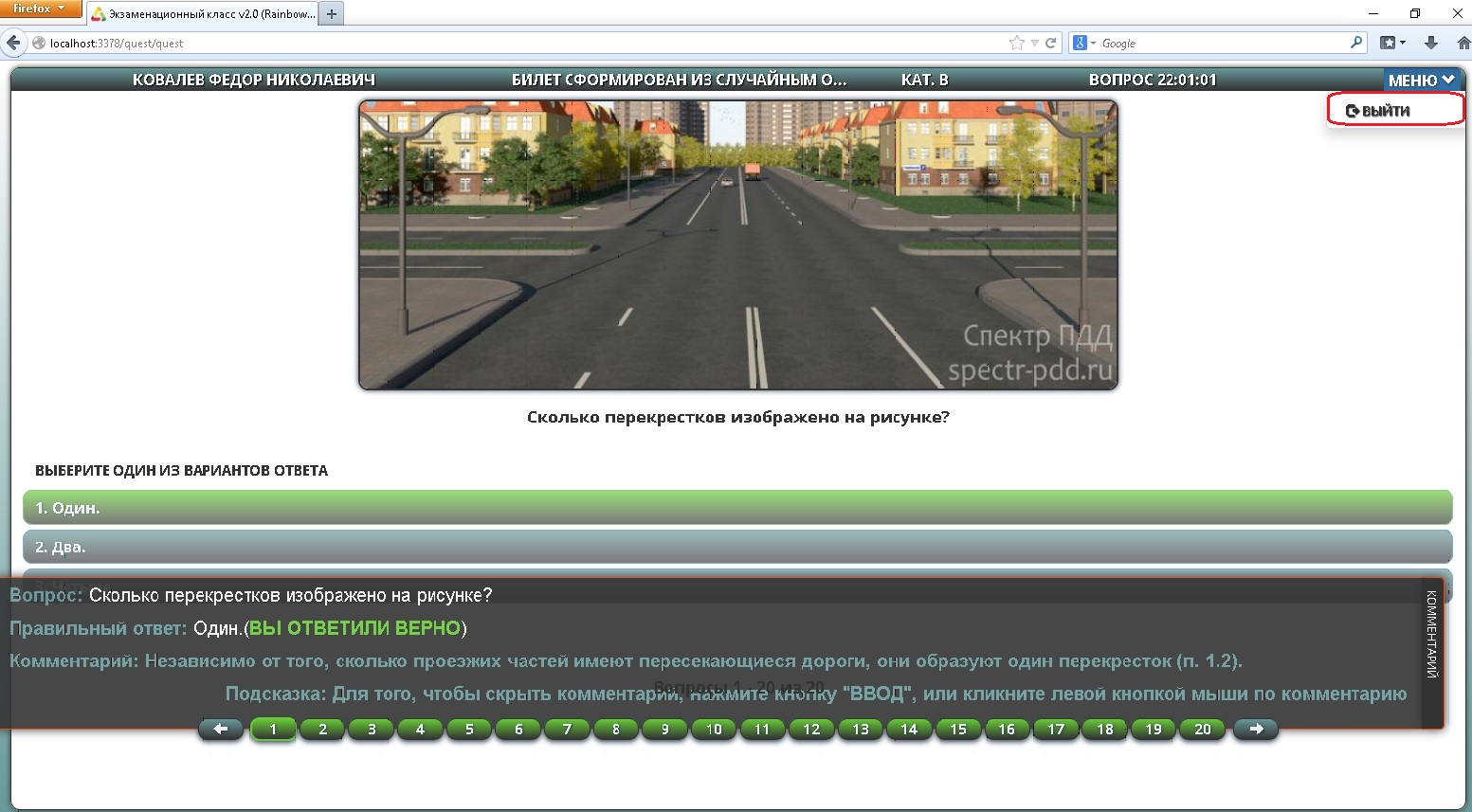
Task: Jump to question 6
Action: 518,729
